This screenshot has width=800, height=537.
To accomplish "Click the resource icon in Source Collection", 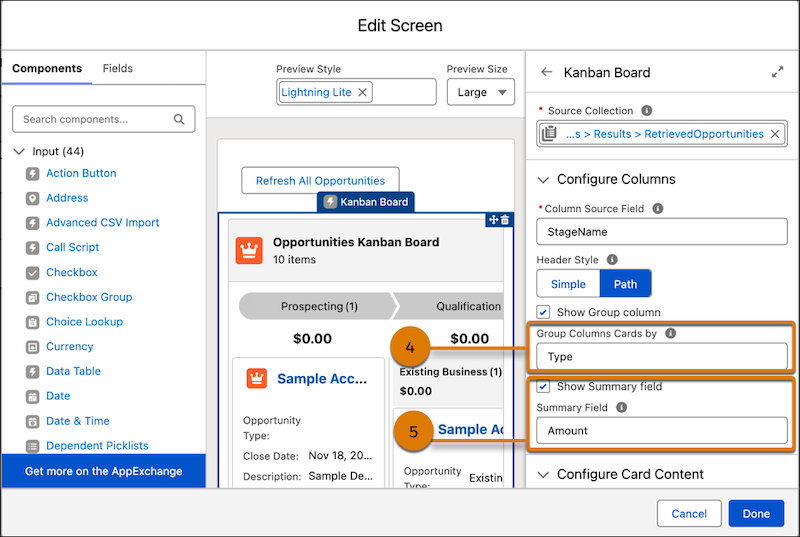I will click(x=549, y=133).
